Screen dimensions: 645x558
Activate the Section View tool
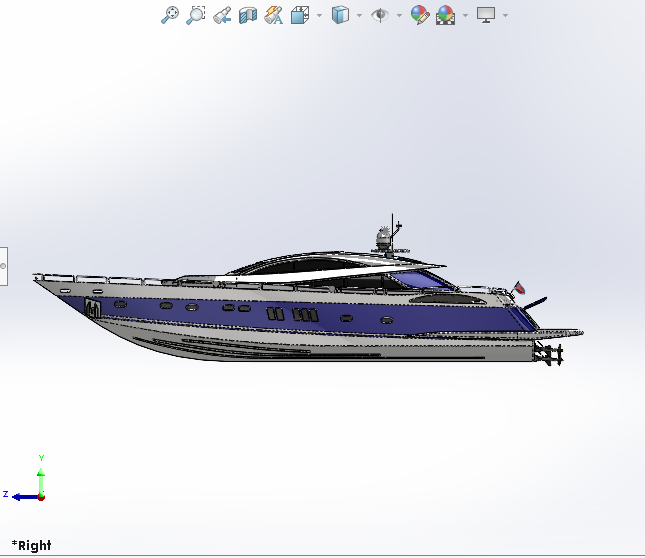click(x=248, y=15)
